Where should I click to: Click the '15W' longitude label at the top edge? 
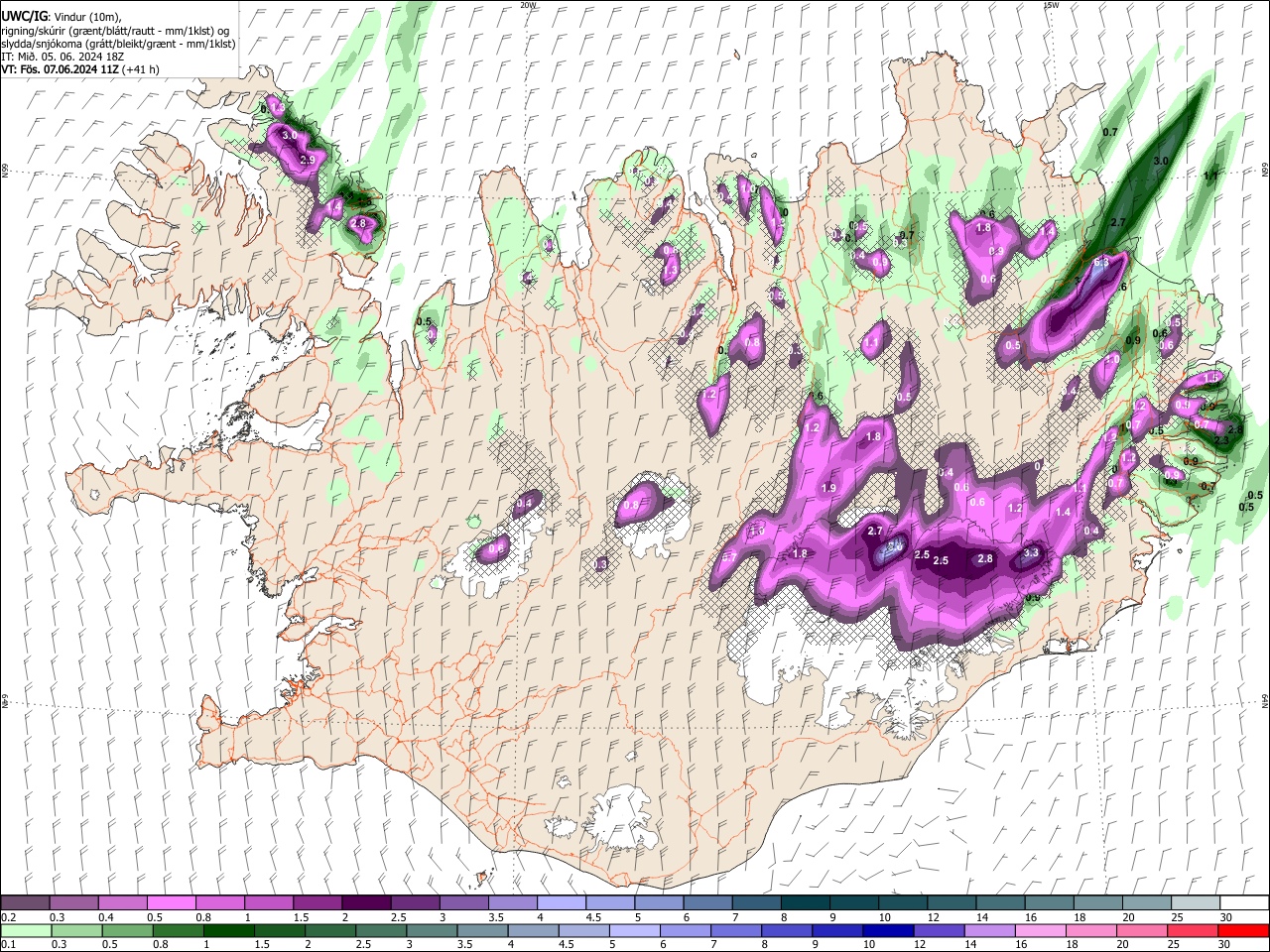click(1051, 5)
